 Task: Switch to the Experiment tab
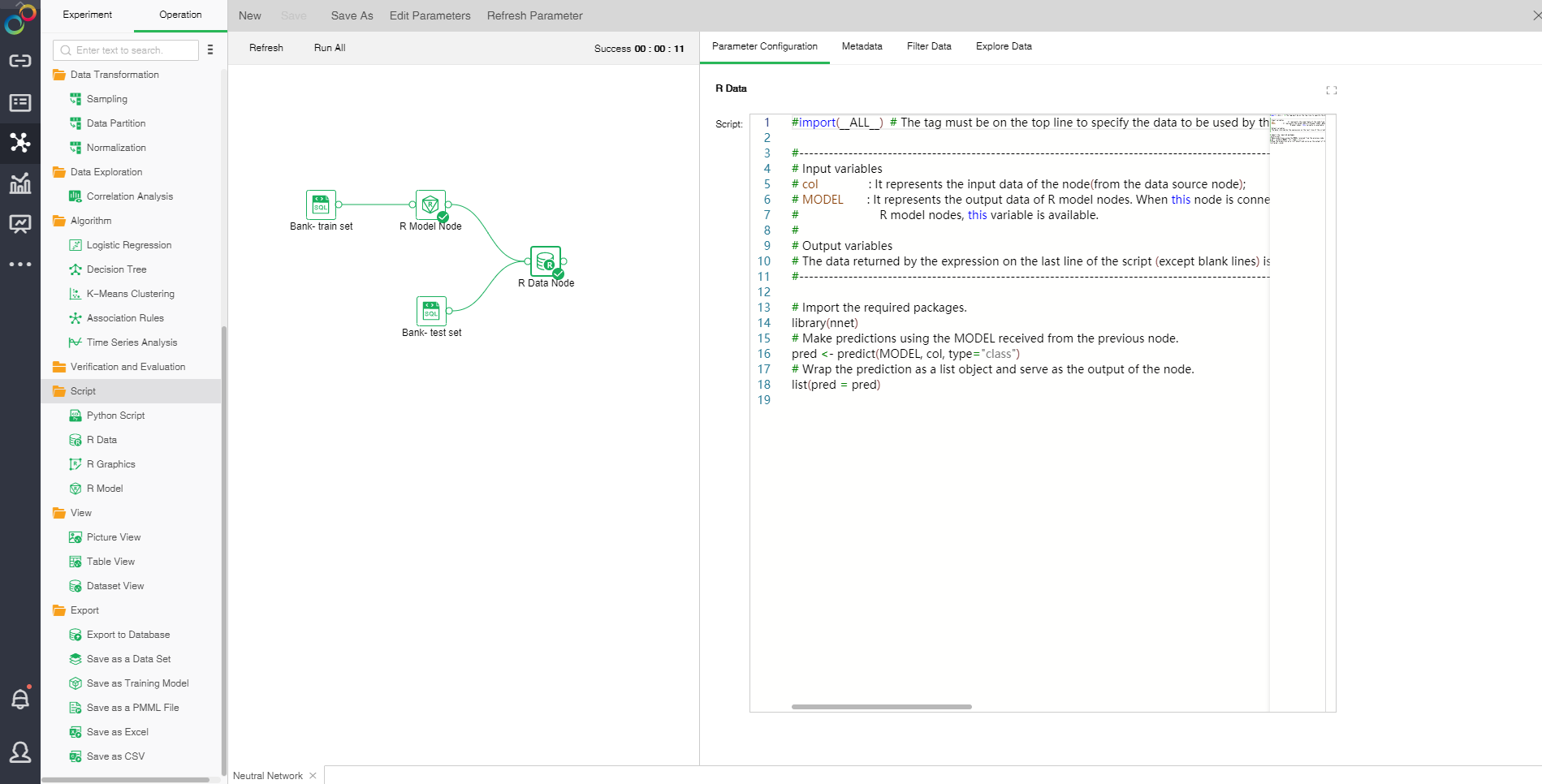point(88,15)
